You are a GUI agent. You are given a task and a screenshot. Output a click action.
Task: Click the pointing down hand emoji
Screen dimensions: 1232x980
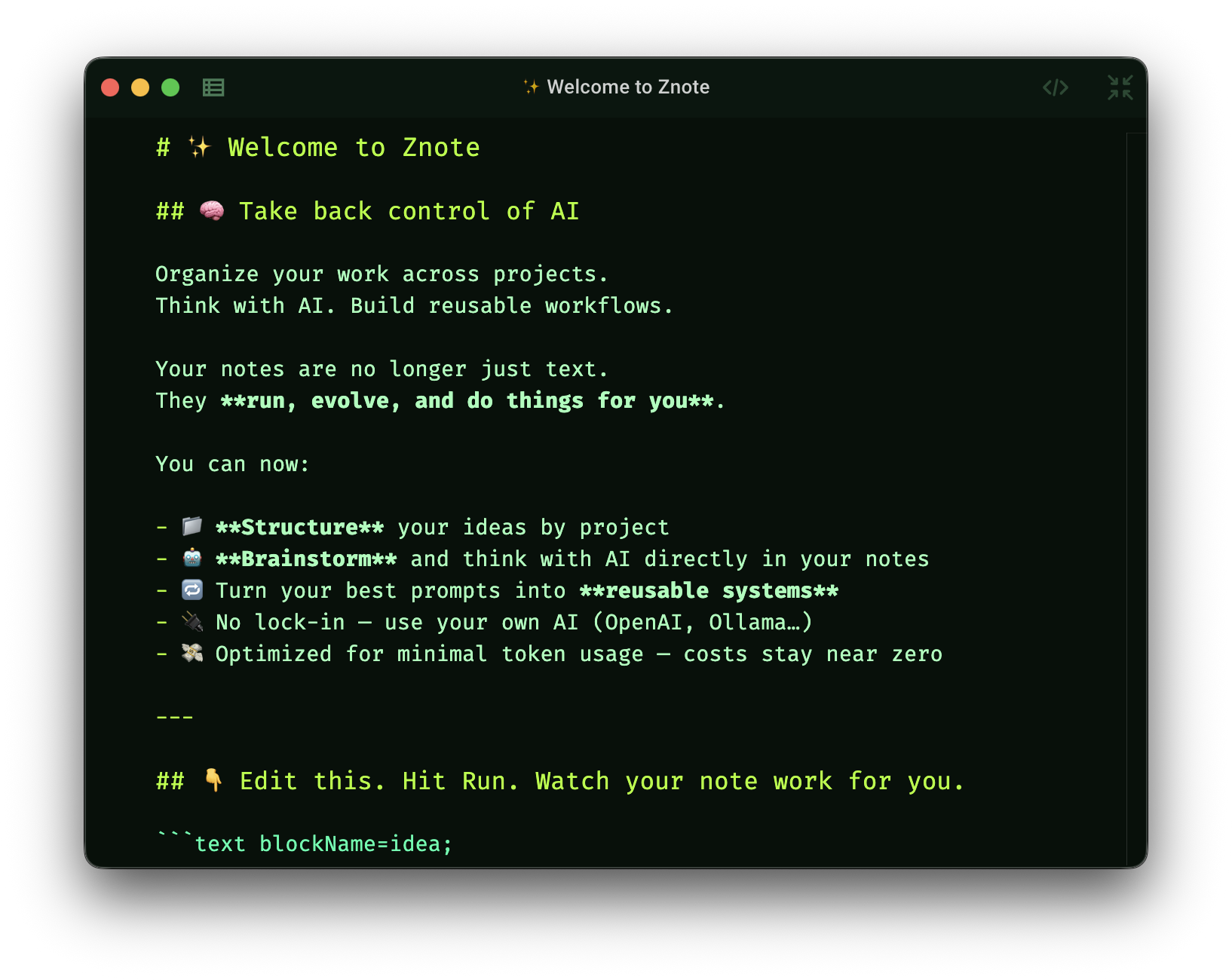tap(213, 780)
